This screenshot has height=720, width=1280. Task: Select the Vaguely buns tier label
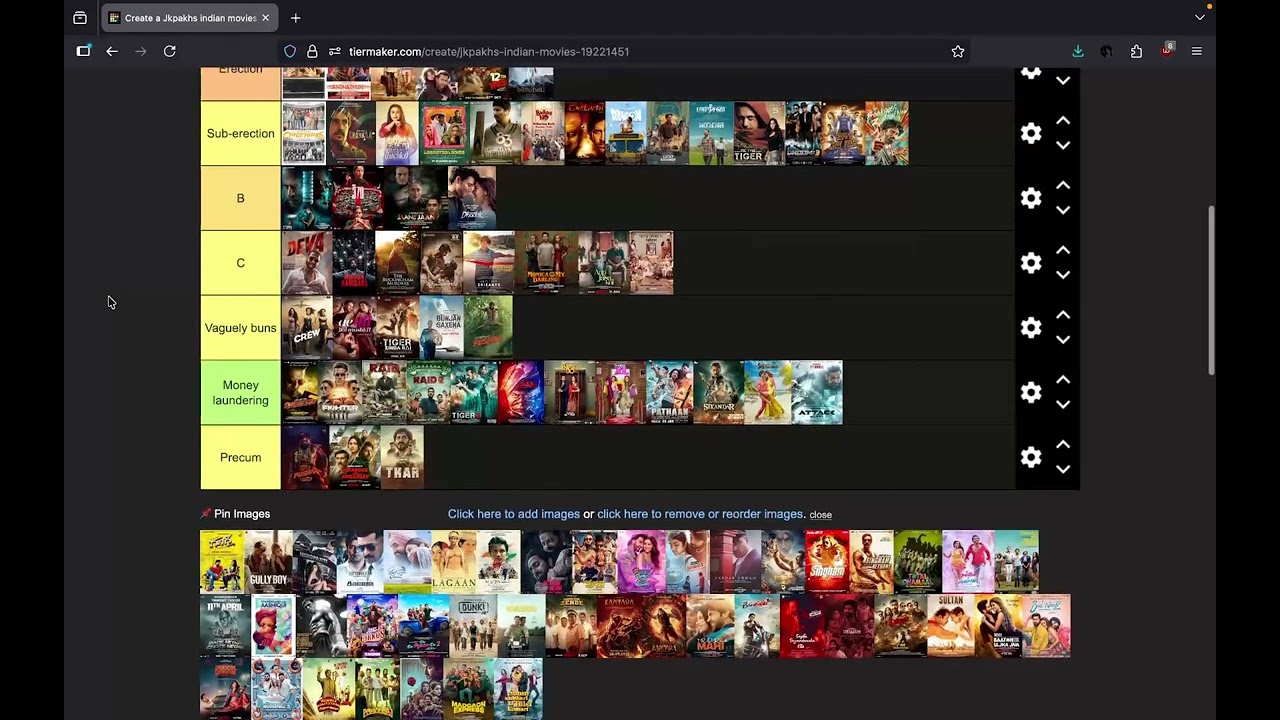tap(240, 328)
